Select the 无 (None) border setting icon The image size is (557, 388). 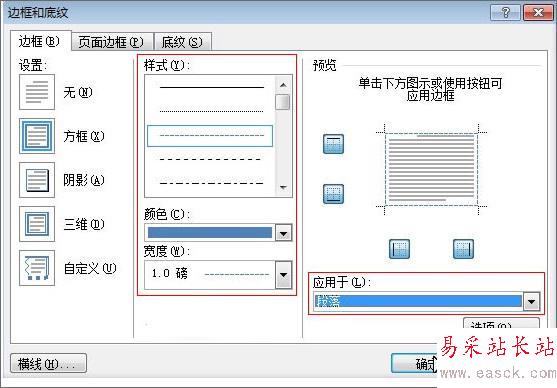tap(37, 92)
